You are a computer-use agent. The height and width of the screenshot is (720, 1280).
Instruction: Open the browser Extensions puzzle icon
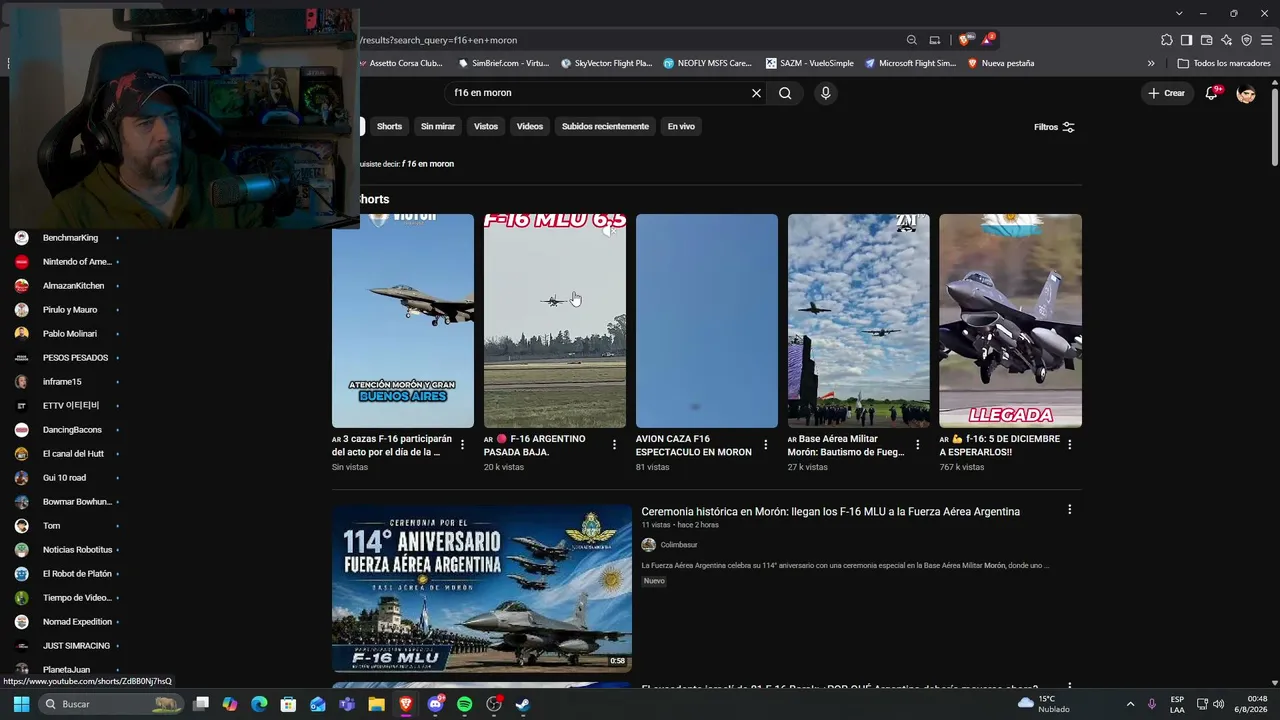coord(1166,40)
